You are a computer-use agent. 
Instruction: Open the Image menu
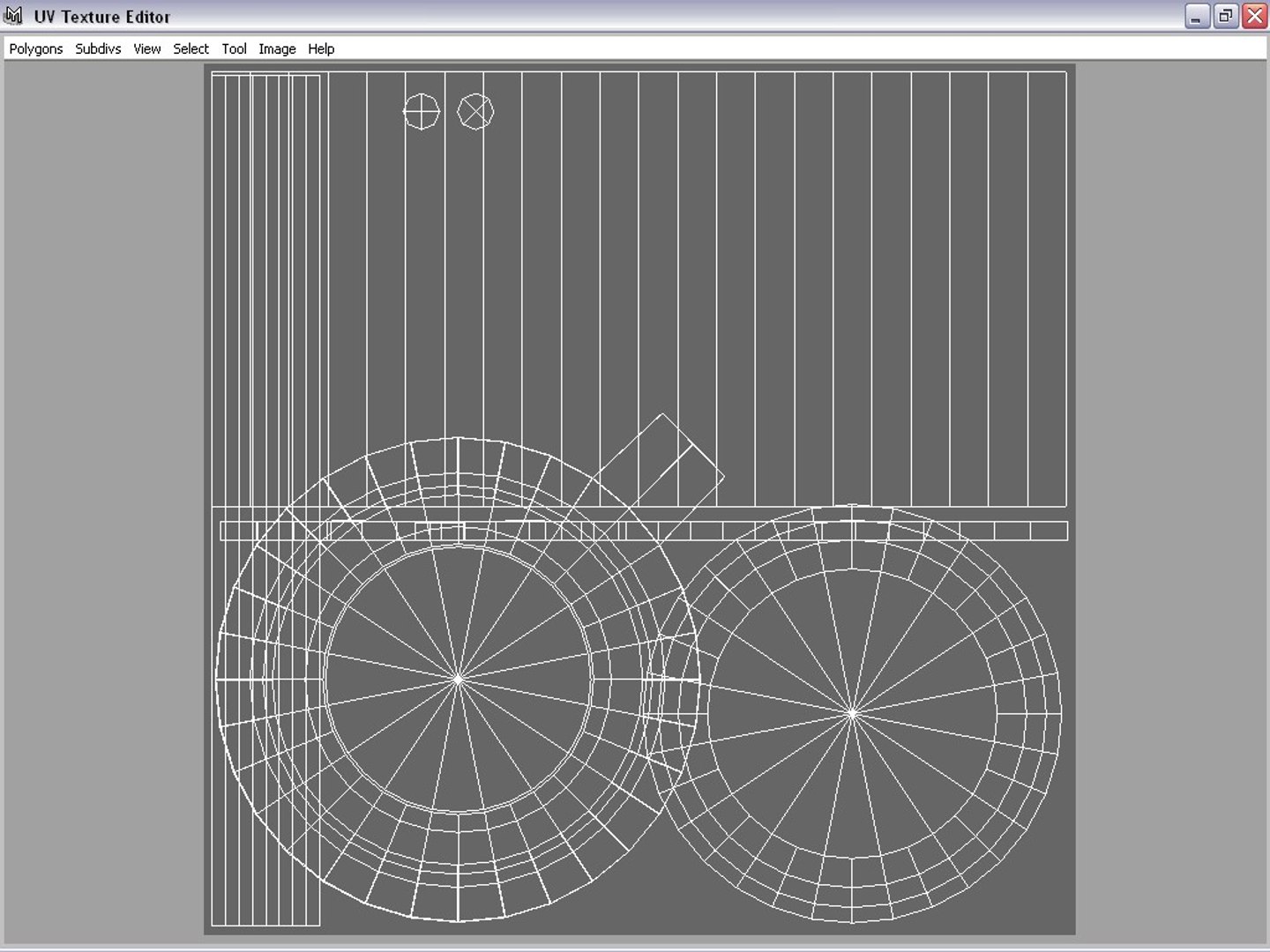click(277, 48)
